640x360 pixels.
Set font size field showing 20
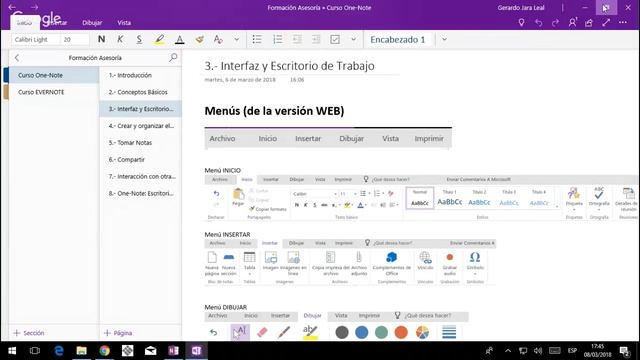pyautogui.click(x=75, y=40)
